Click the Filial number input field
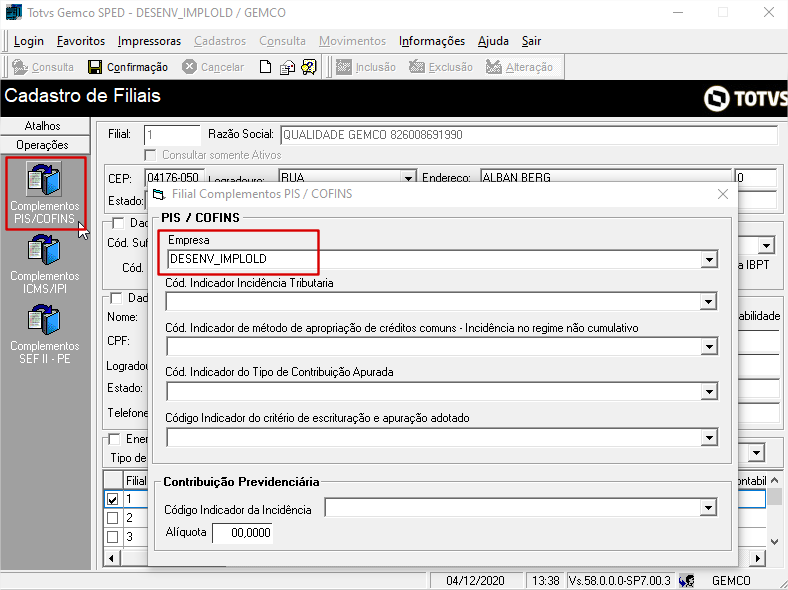 click(172, 135)
